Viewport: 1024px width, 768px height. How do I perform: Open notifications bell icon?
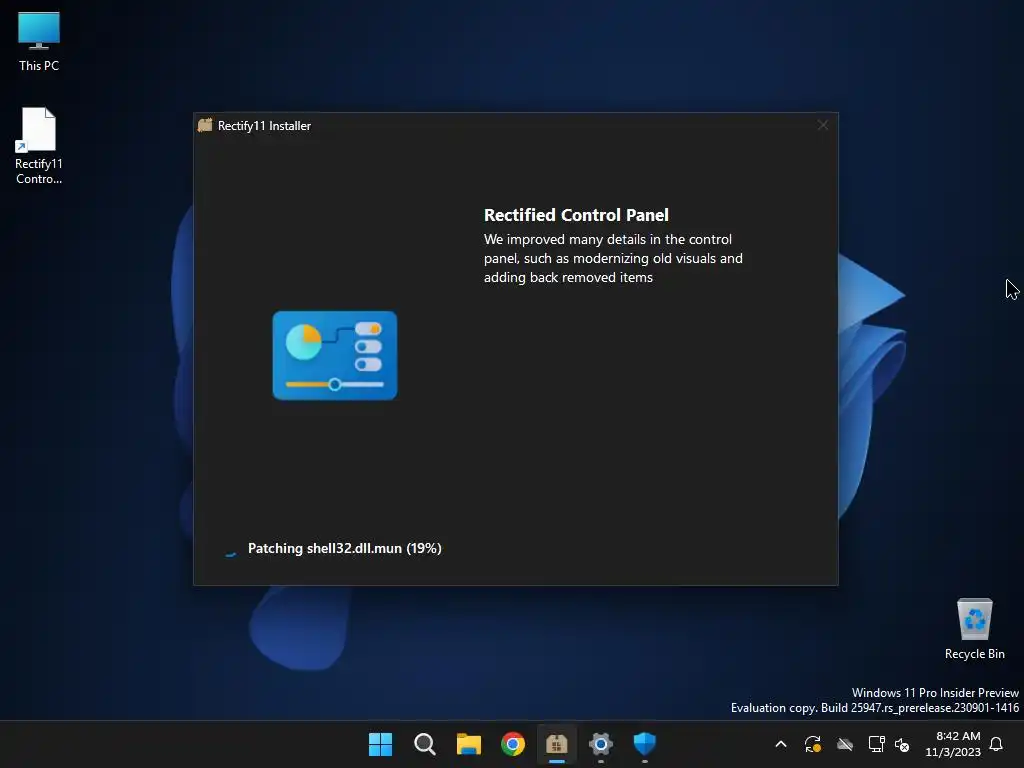[997, 744]
